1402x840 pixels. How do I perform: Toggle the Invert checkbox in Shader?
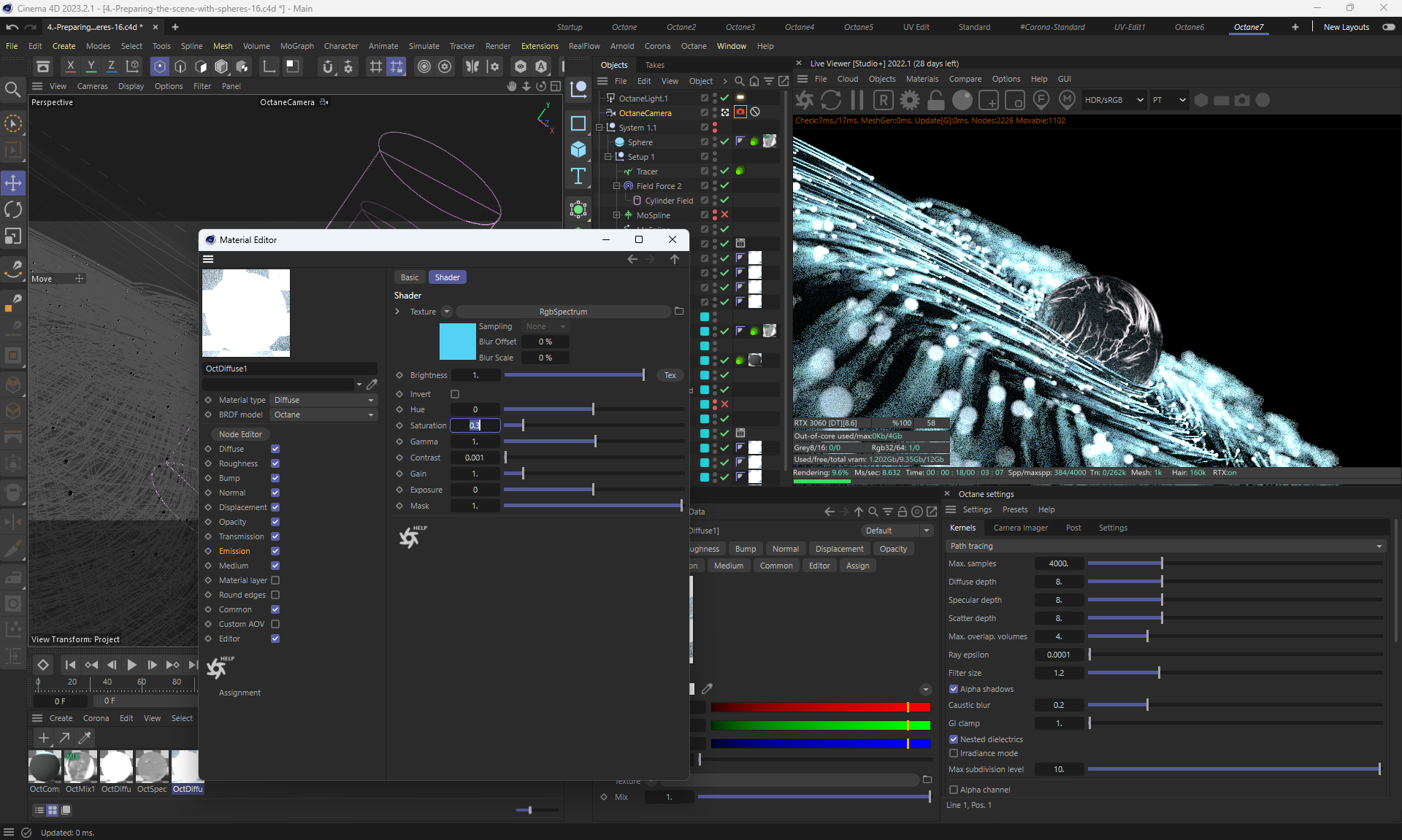(x=455, y=394)
